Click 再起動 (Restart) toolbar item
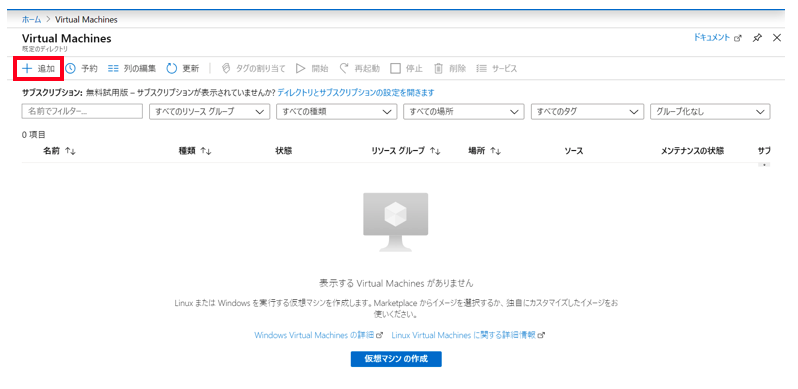798x389 pixels. coord(359,69)
